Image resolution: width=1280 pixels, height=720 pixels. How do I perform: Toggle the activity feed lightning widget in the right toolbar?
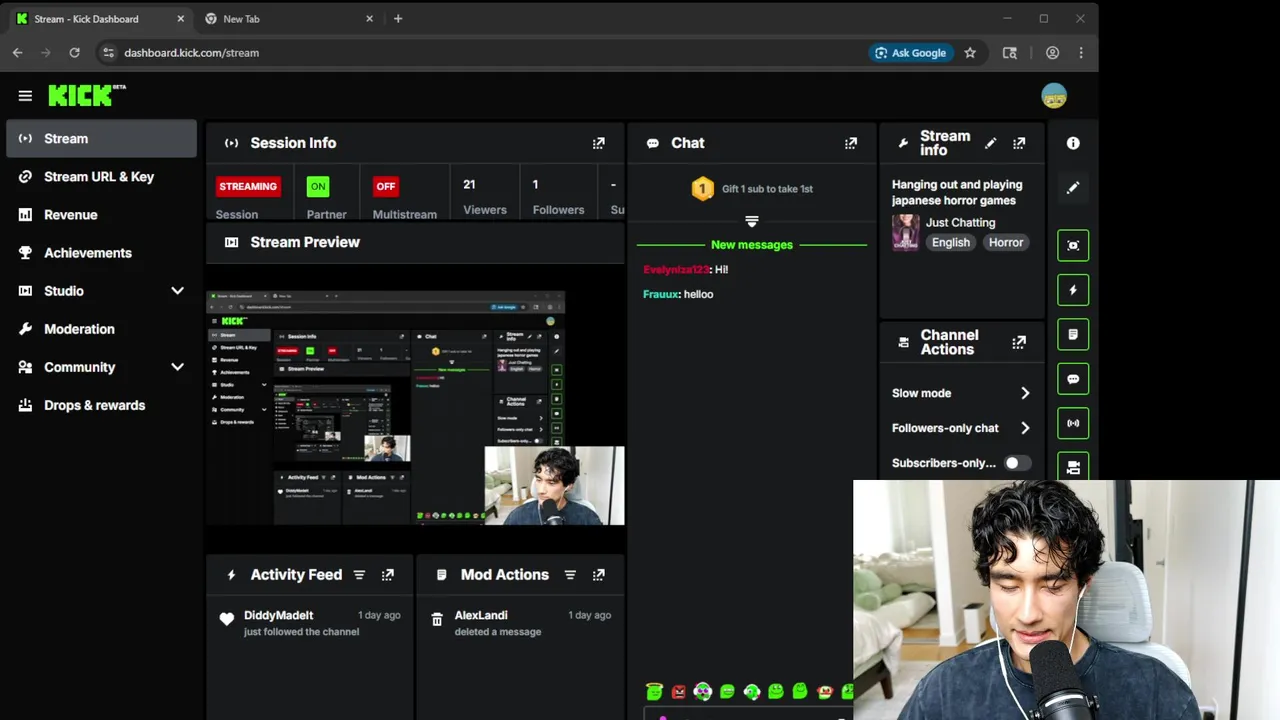point(1073,290)
